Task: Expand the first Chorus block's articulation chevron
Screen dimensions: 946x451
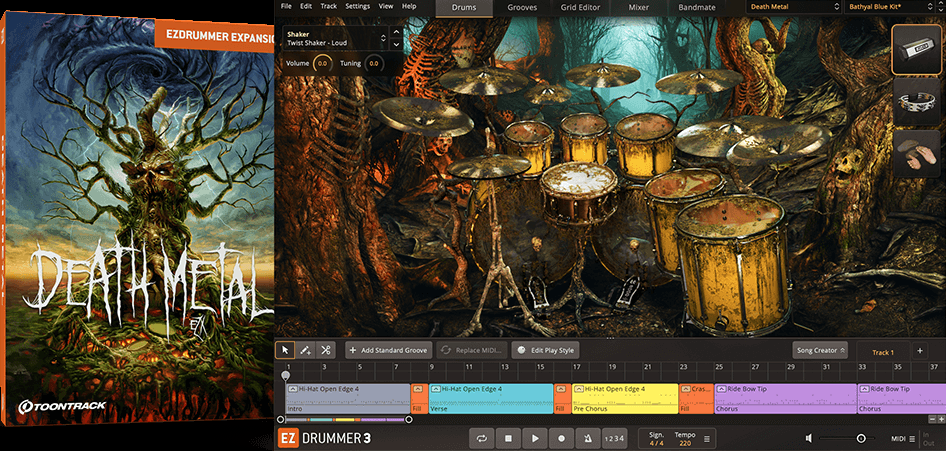Action: pyautogui.click(x=722, y=390)
